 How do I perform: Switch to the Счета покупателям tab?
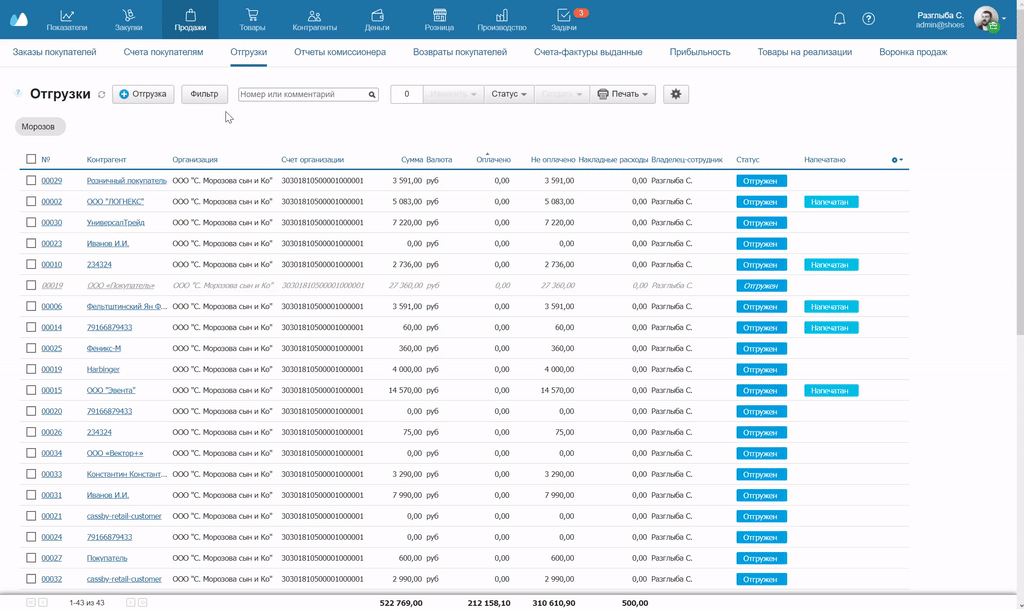[x=163, y=52]
